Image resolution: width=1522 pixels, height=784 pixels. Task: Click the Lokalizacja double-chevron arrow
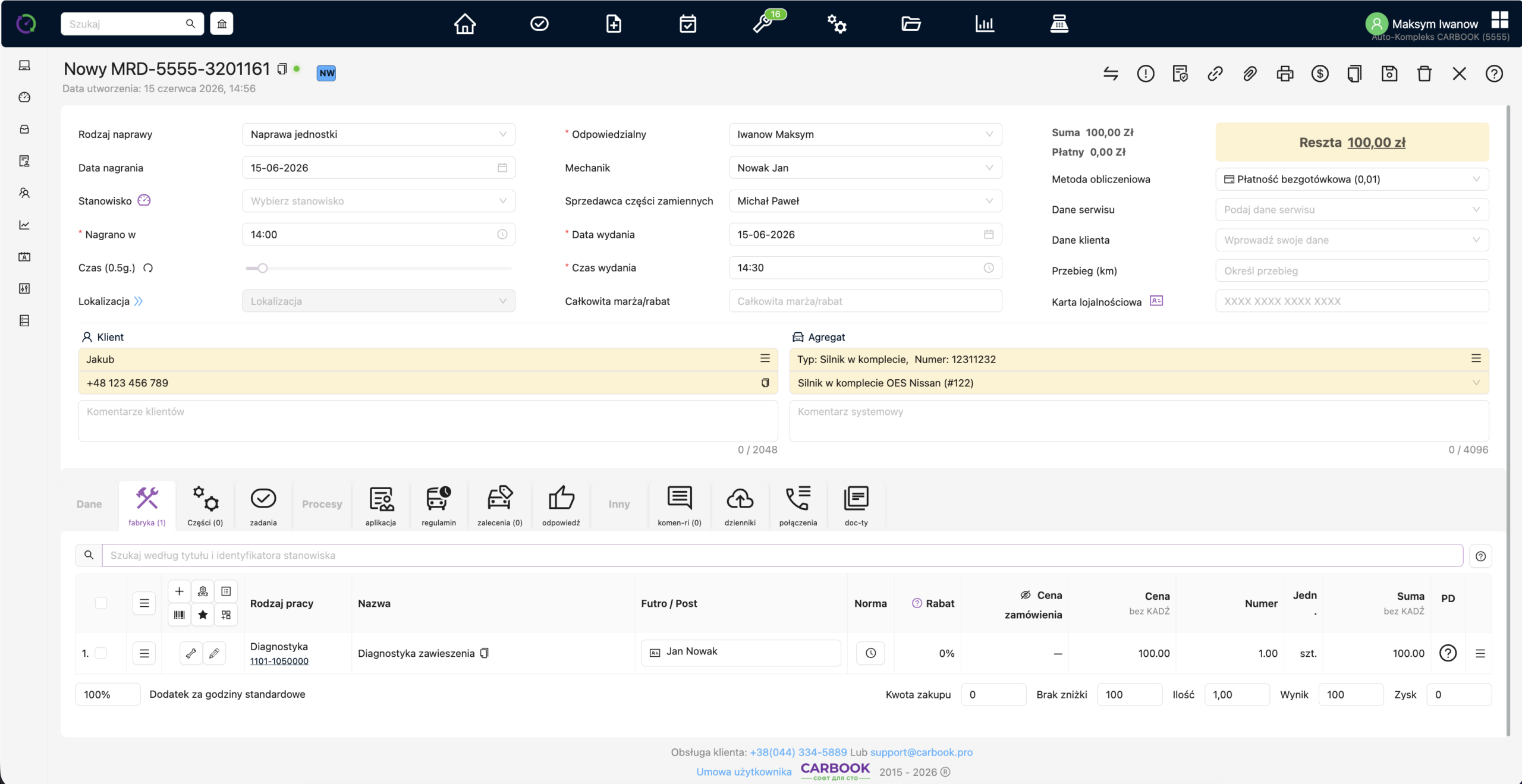(139, 301)
